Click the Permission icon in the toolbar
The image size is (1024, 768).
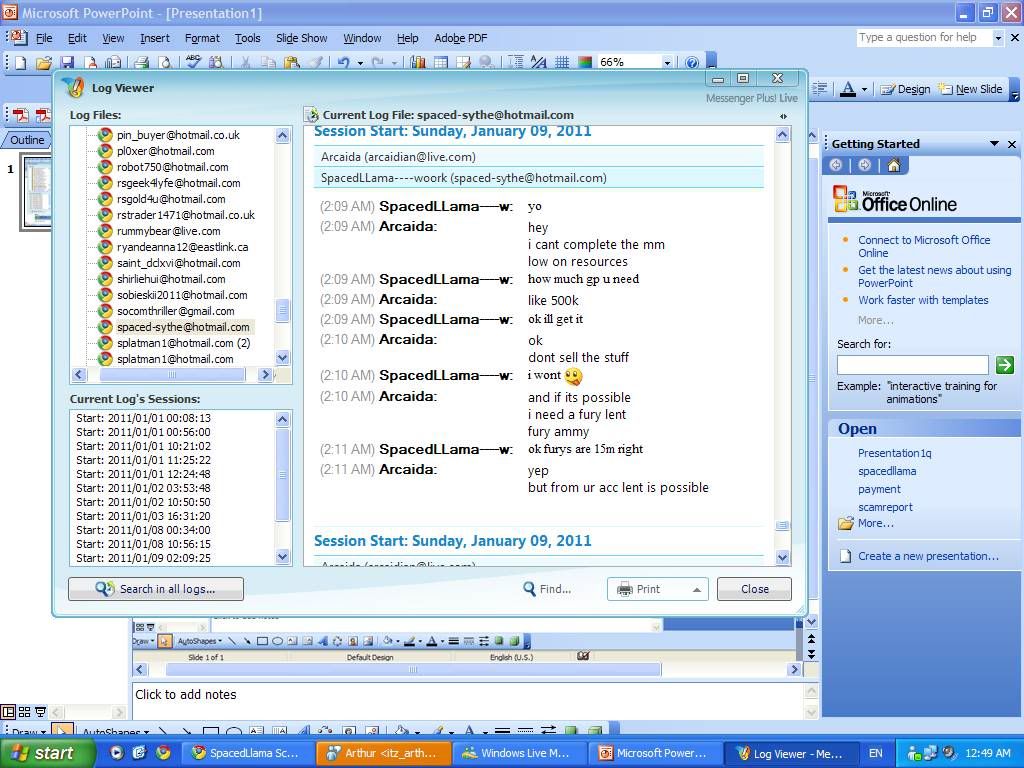90,63
